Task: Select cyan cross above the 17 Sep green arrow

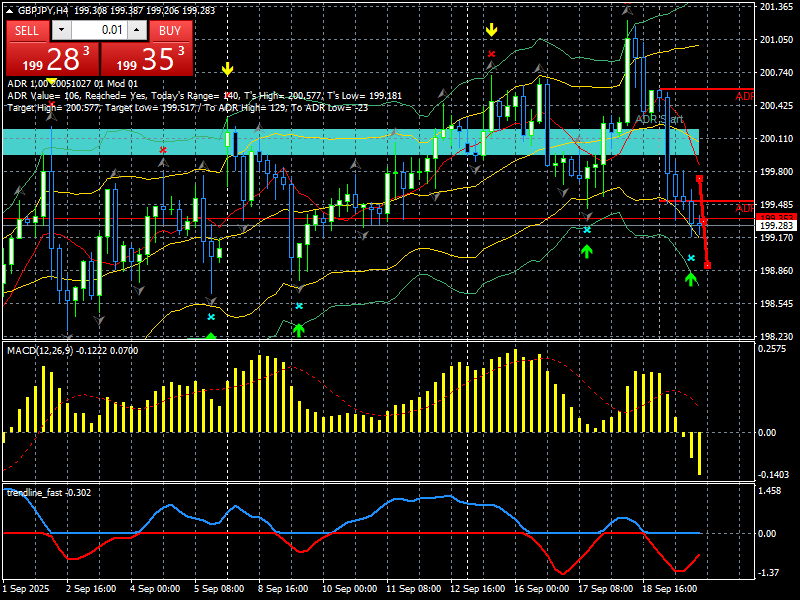Action: pos(587,230)
